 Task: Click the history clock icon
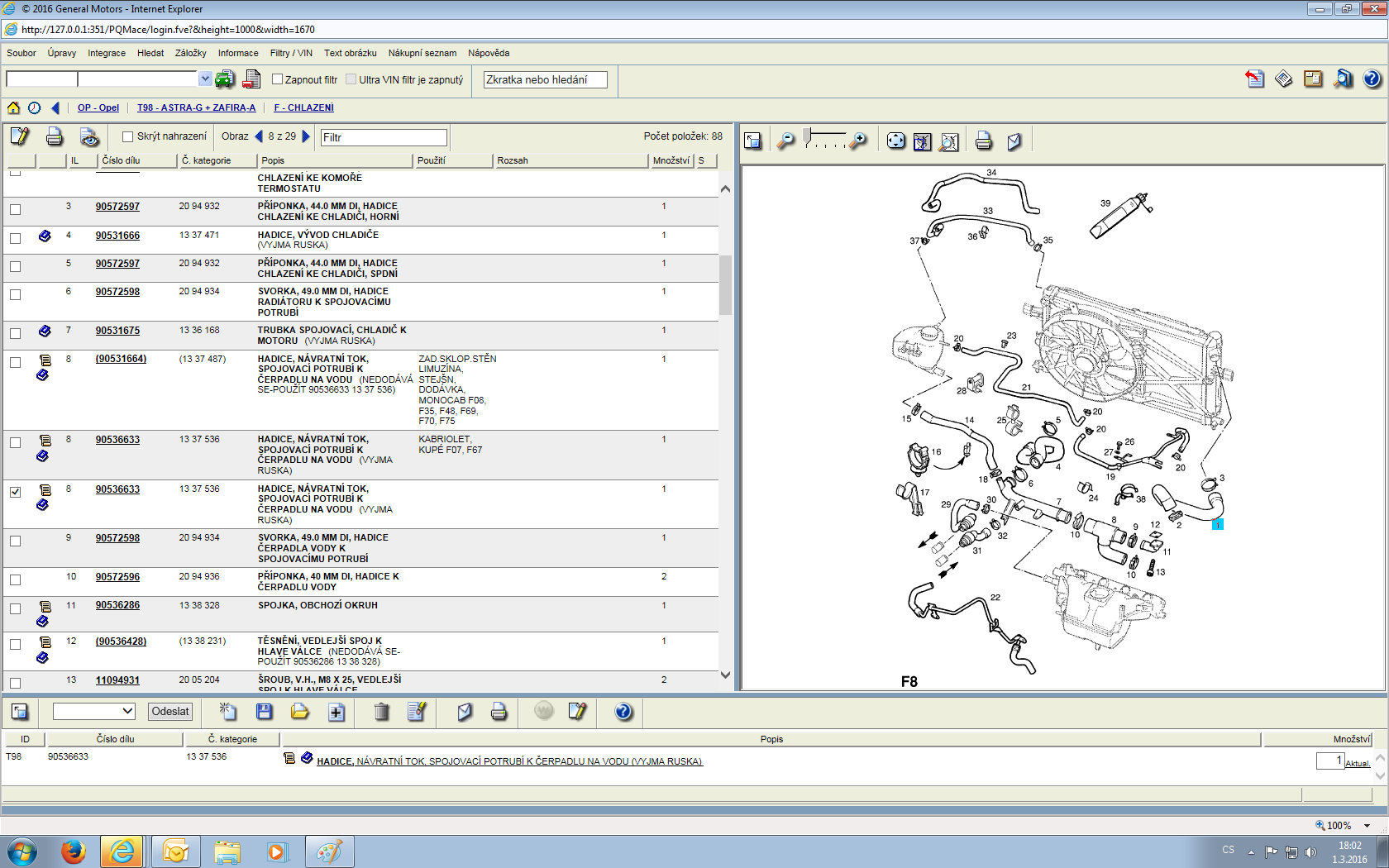(x=34, y=107)
